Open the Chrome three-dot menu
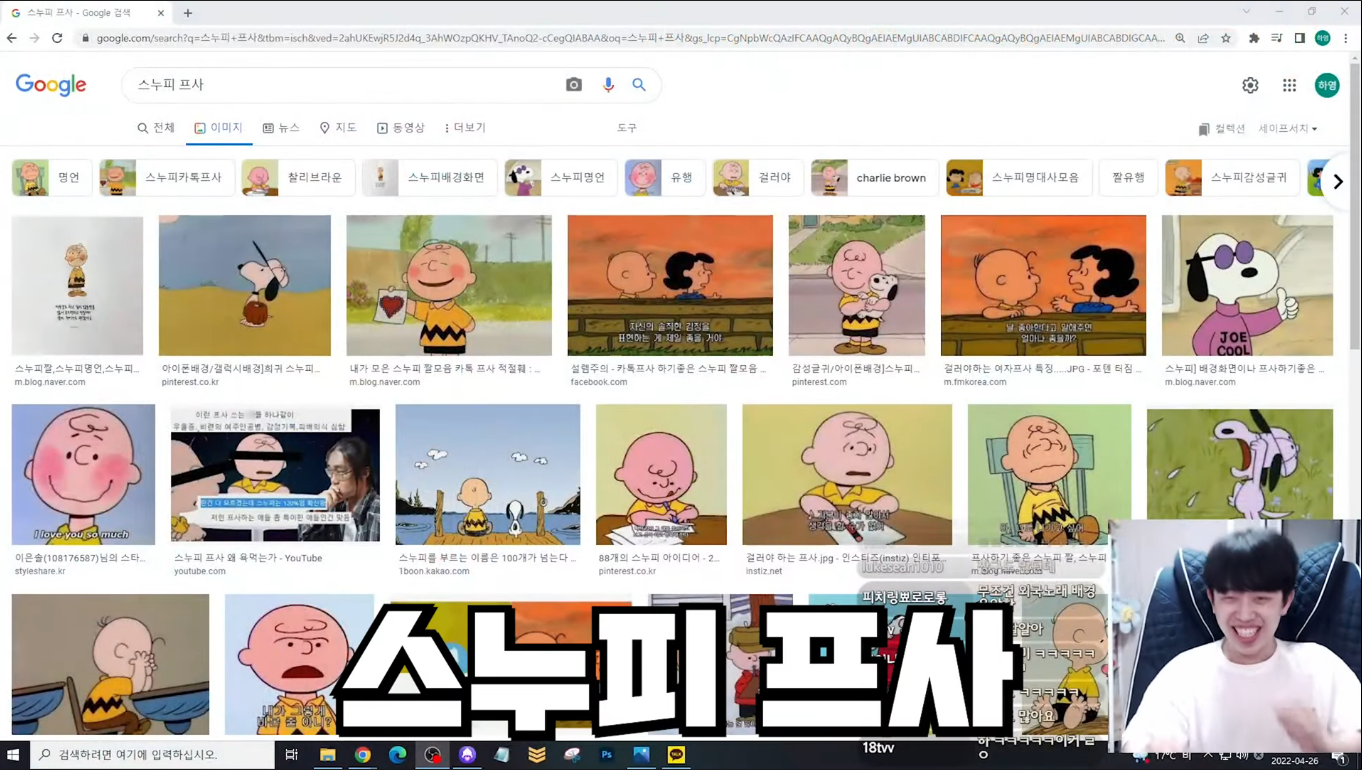The width and height of the screenshot is (1362, 770). pos(1346,38)
